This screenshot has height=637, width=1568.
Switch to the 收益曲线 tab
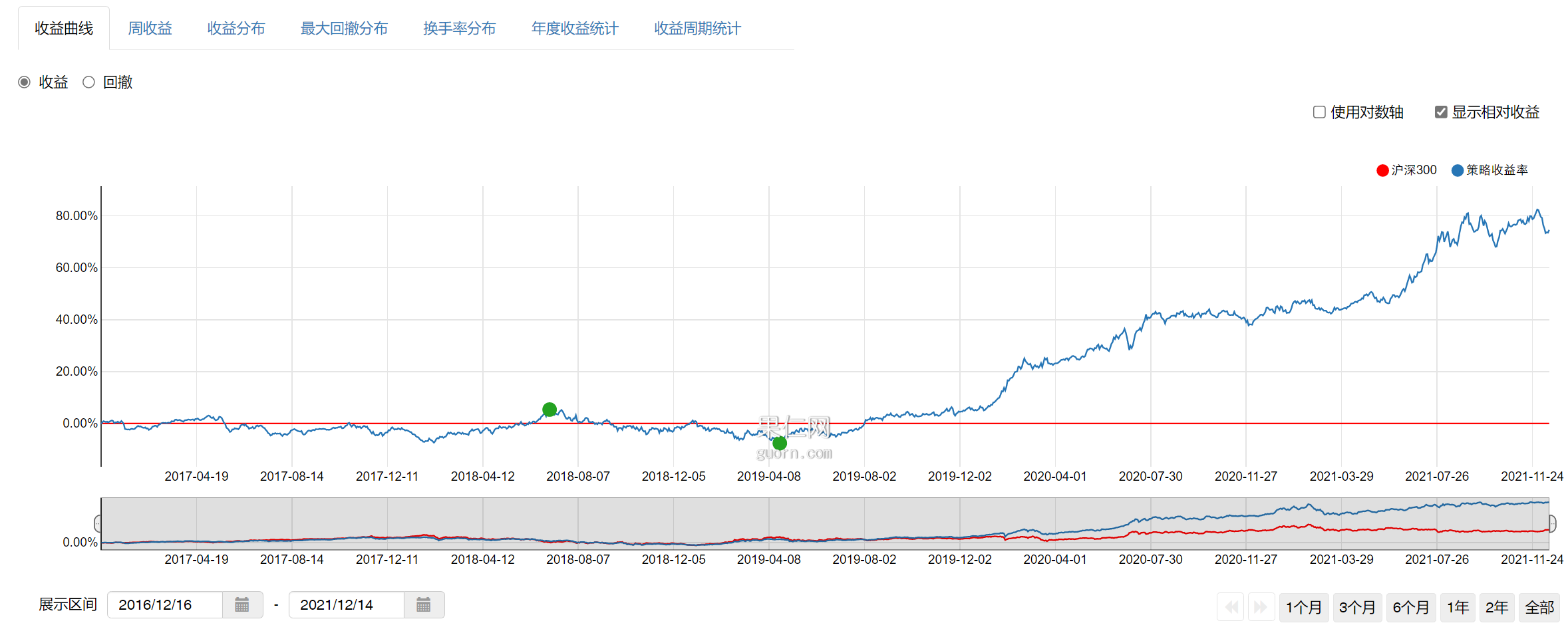64,29
